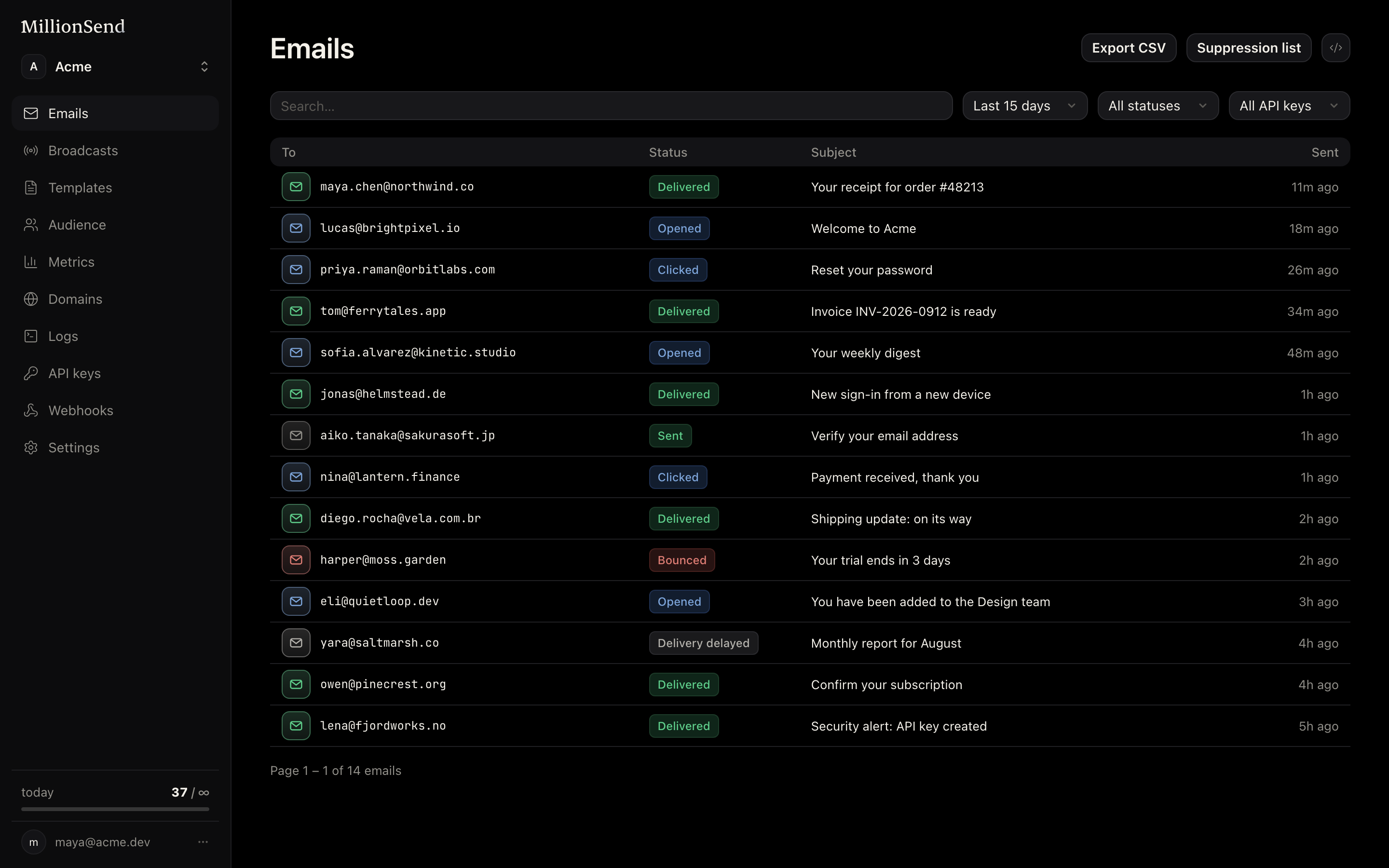
Task: Click mail icon for tom@ferrytales.app
Action: click(x=296, y=311)
